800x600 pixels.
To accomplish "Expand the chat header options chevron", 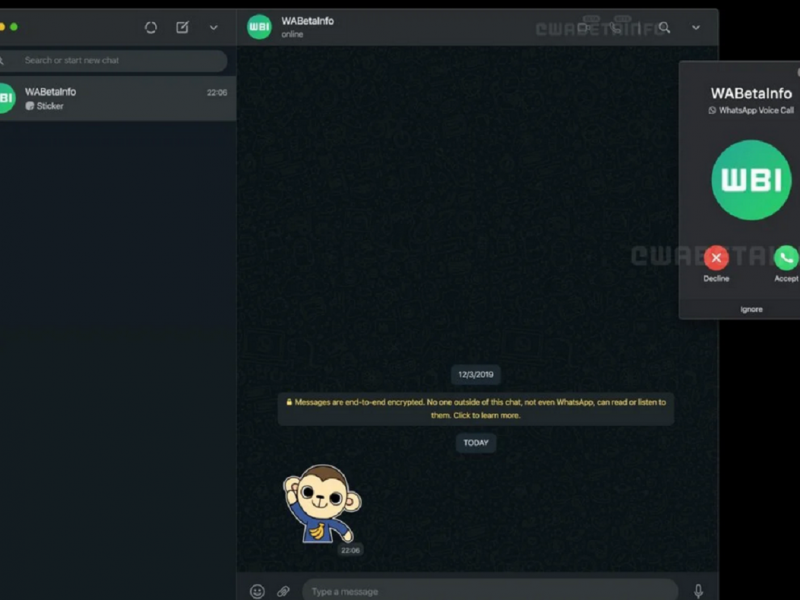I will pyautogui.click(x=696, y=28).
